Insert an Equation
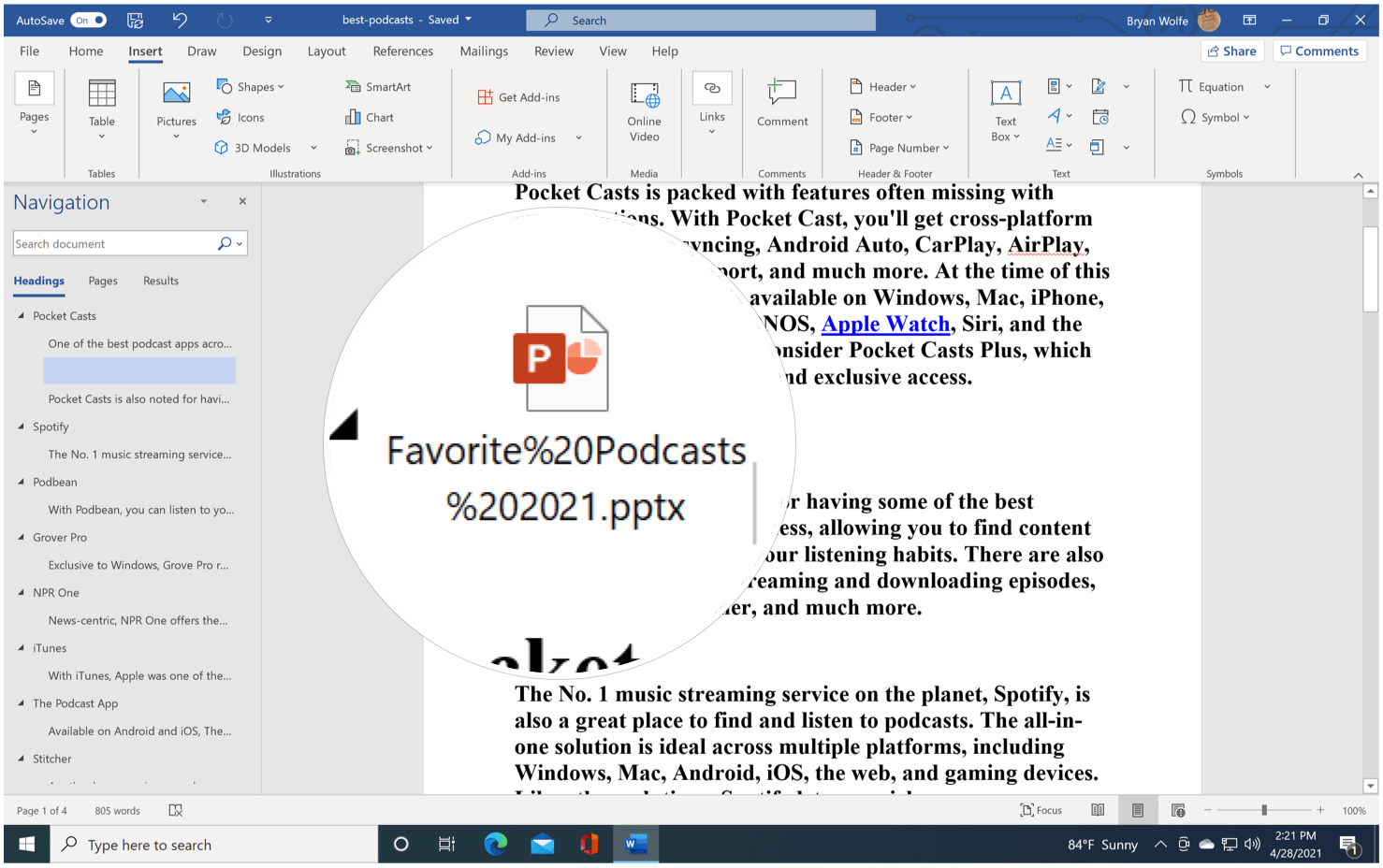 [x=1212, y=87]
